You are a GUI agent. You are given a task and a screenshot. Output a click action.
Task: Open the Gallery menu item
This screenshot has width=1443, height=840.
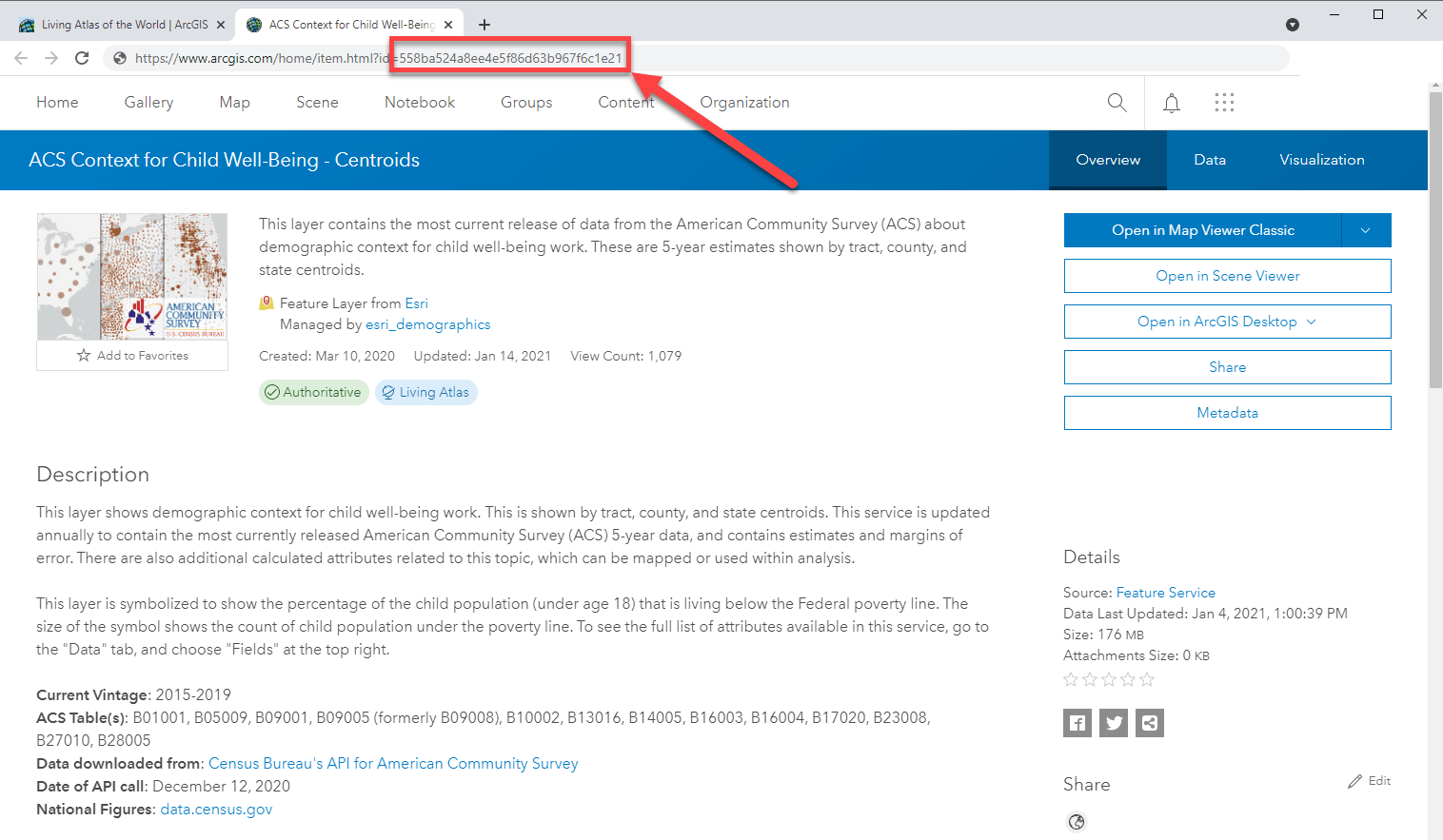pos(148,103)
